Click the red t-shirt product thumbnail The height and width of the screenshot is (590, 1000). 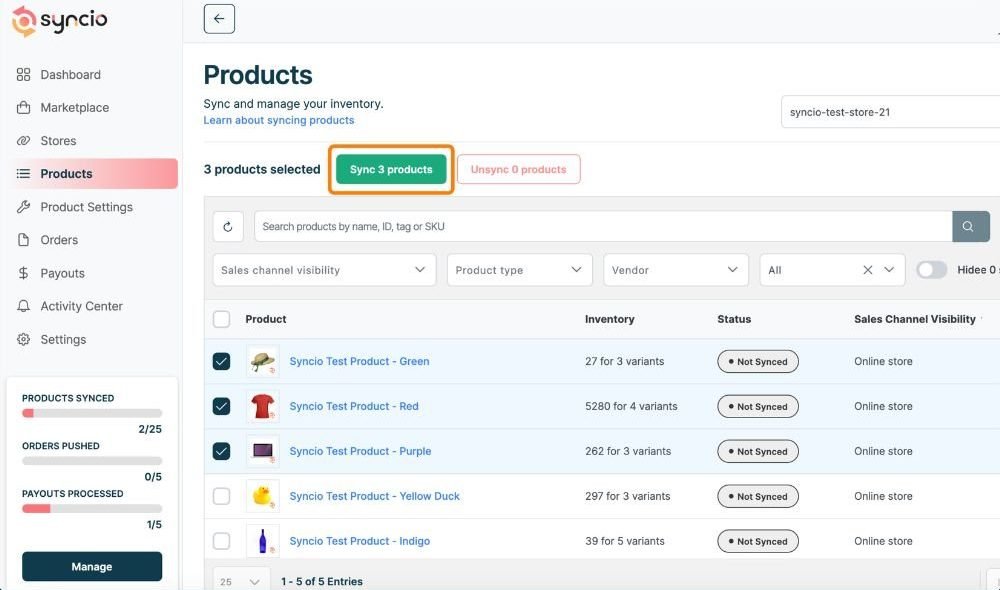click(263, 406)
